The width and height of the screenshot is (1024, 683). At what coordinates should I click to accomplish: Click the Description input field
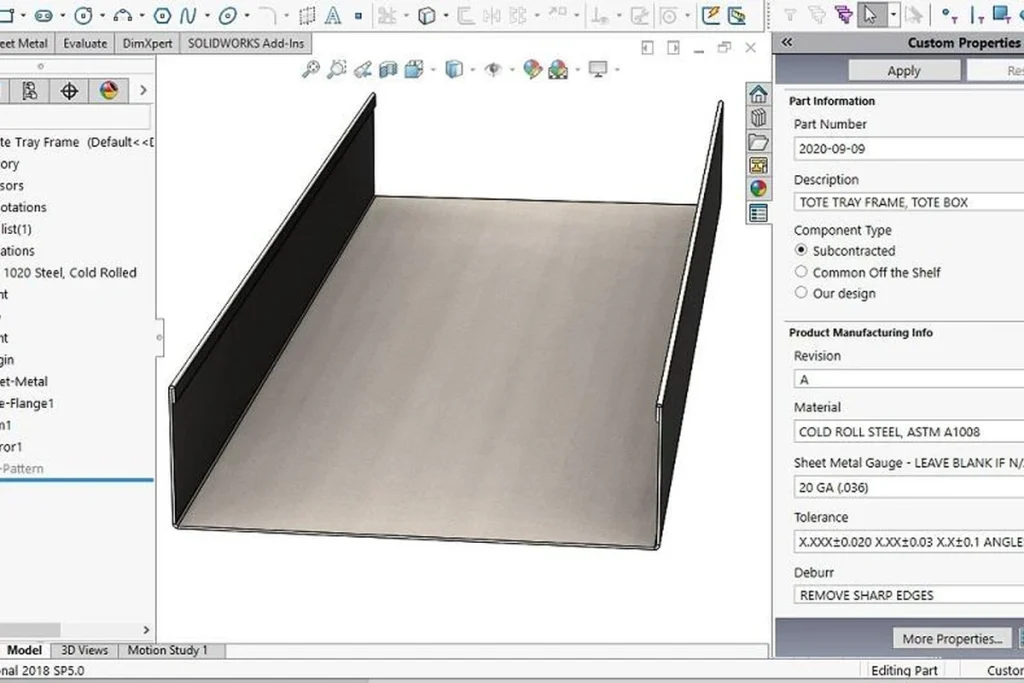coord(908,202)
